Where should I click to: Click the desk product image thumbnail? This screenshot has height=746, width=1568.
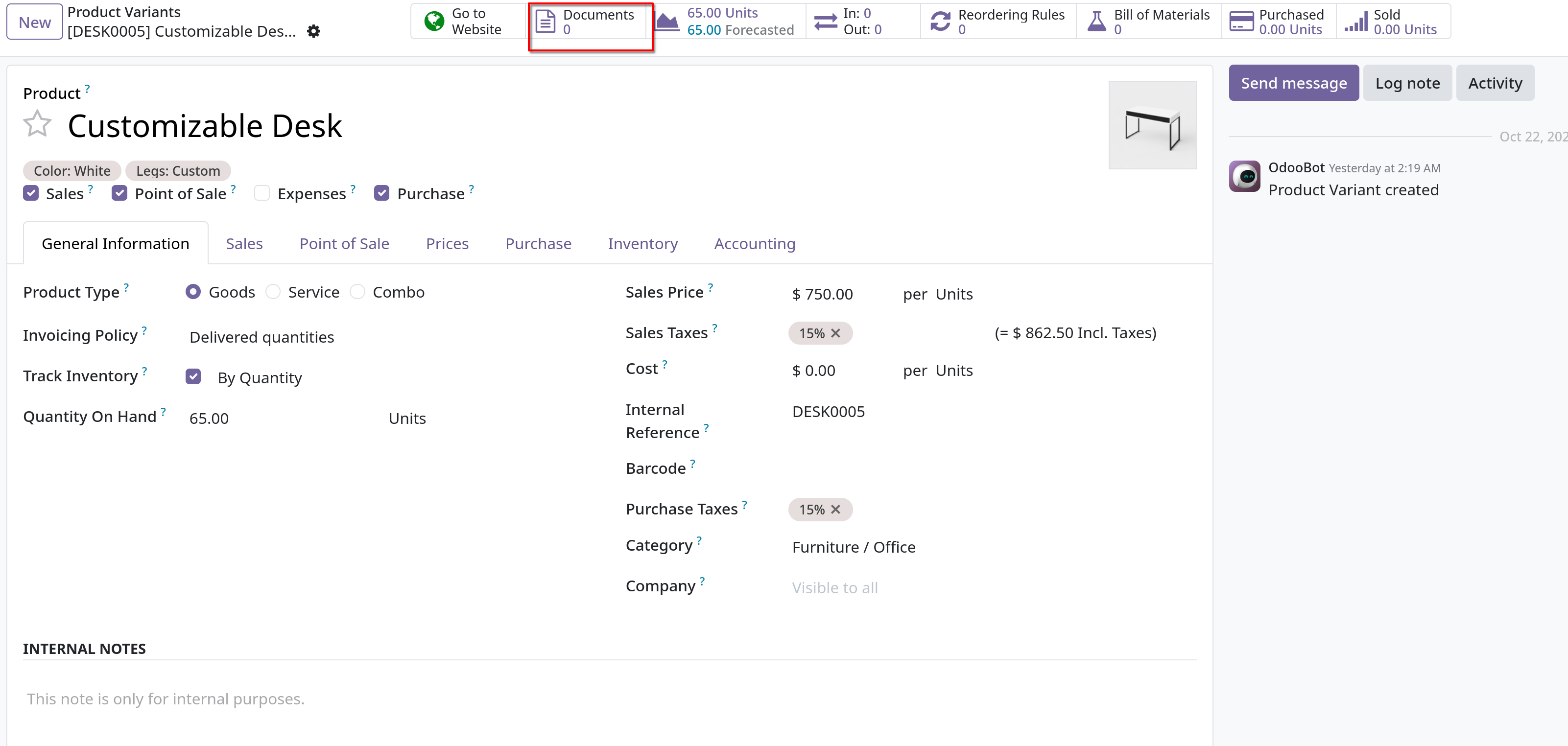(x=1152, y=125)
